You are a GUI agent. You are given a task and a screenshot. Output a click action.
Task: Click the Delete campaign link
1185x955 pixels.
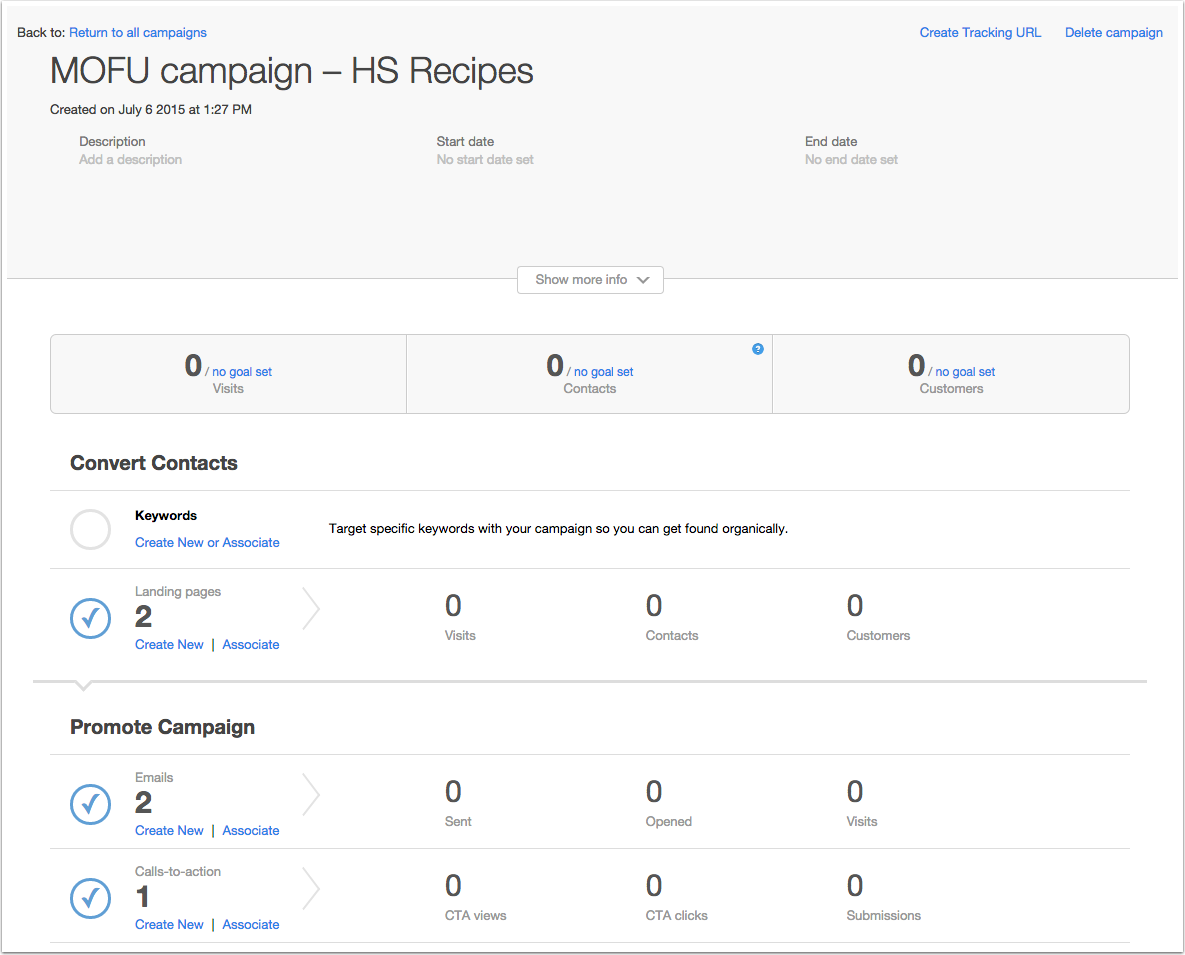(1114, 32)
